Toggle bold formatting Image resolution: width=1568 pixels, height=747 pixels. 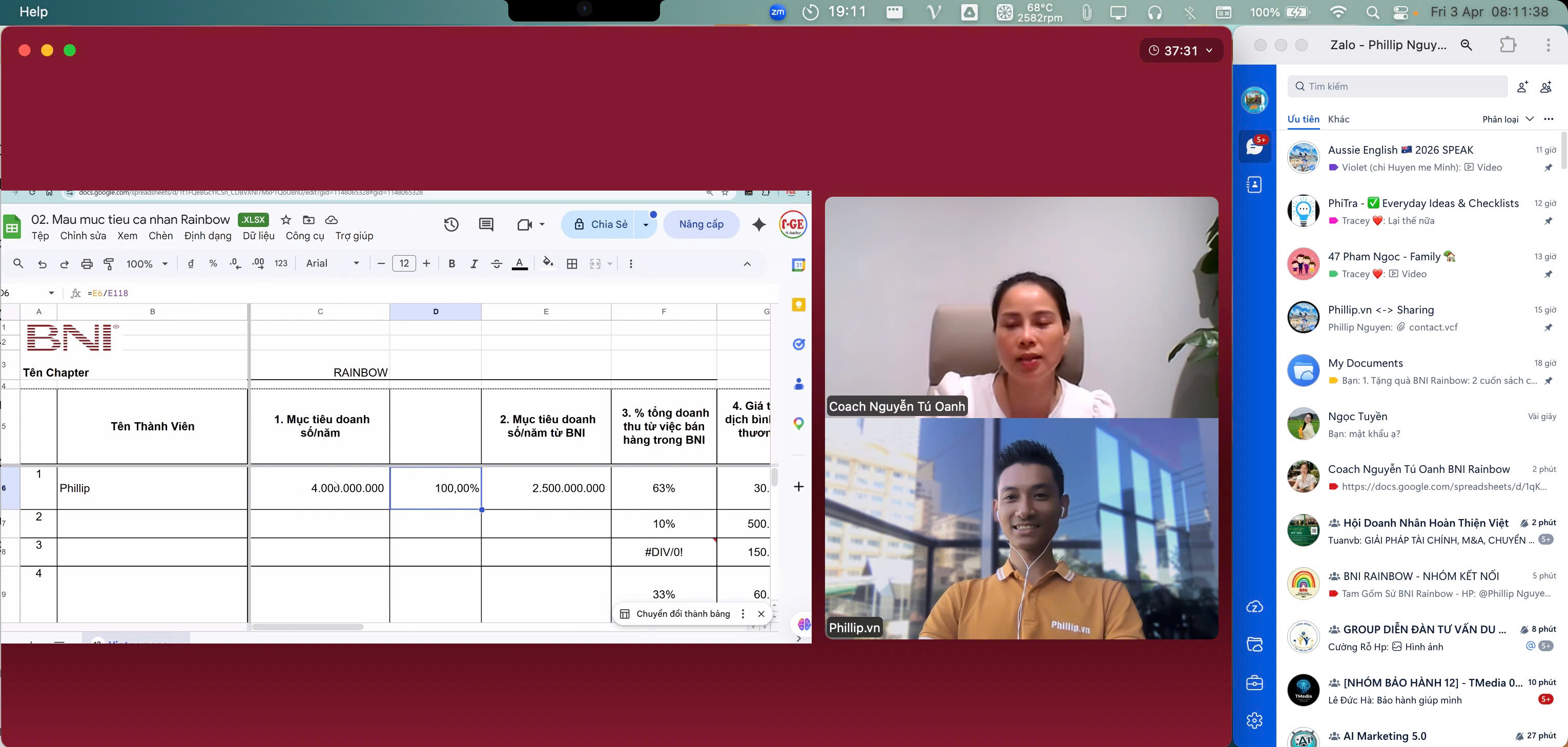451,264
